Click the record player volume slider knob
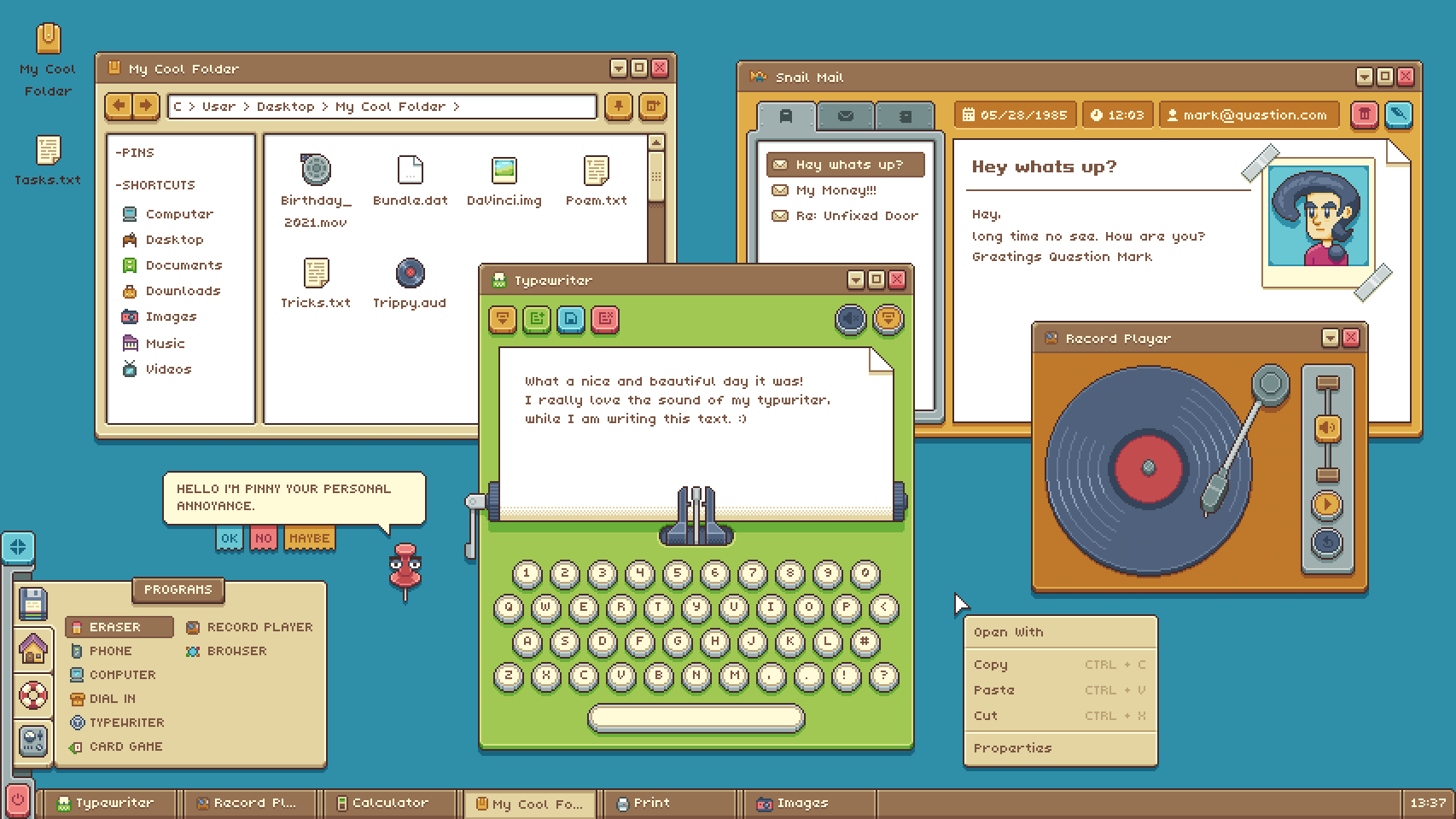 click(x=1326, y=427)
